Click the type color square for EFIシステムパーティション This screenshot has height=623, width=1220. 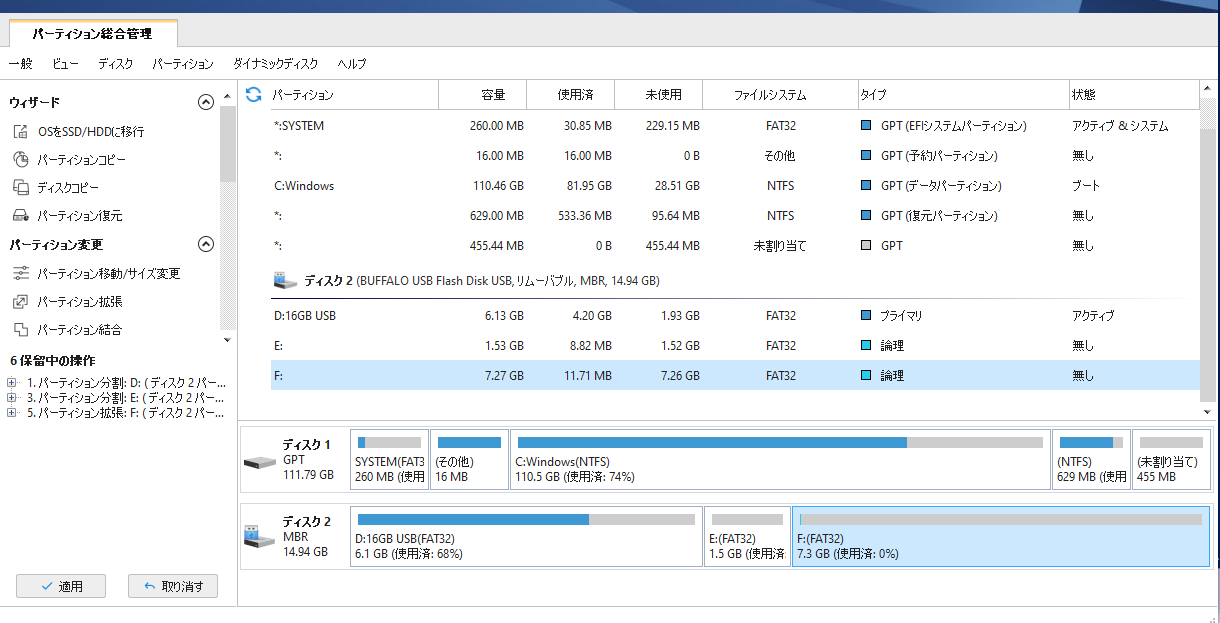(866, 126)
